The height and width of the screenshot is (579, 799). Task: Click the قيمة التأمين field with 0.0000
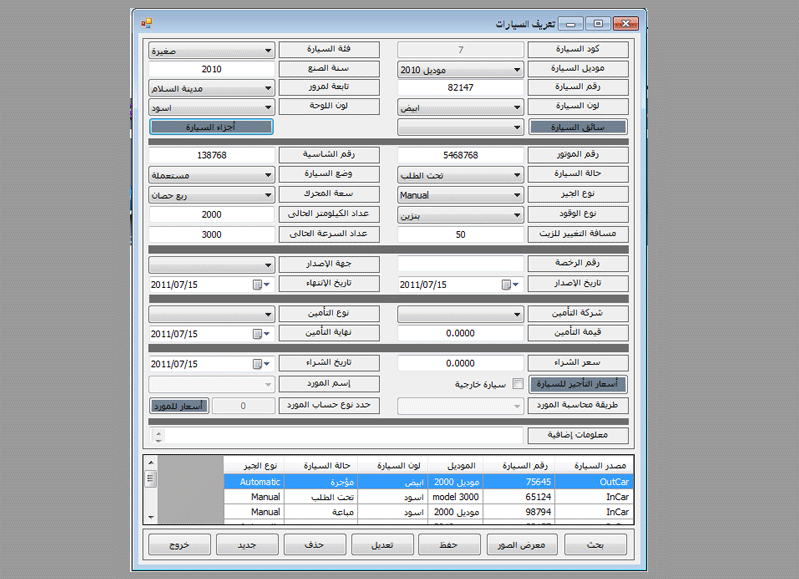pyautogui.click(x=461, y=333)
